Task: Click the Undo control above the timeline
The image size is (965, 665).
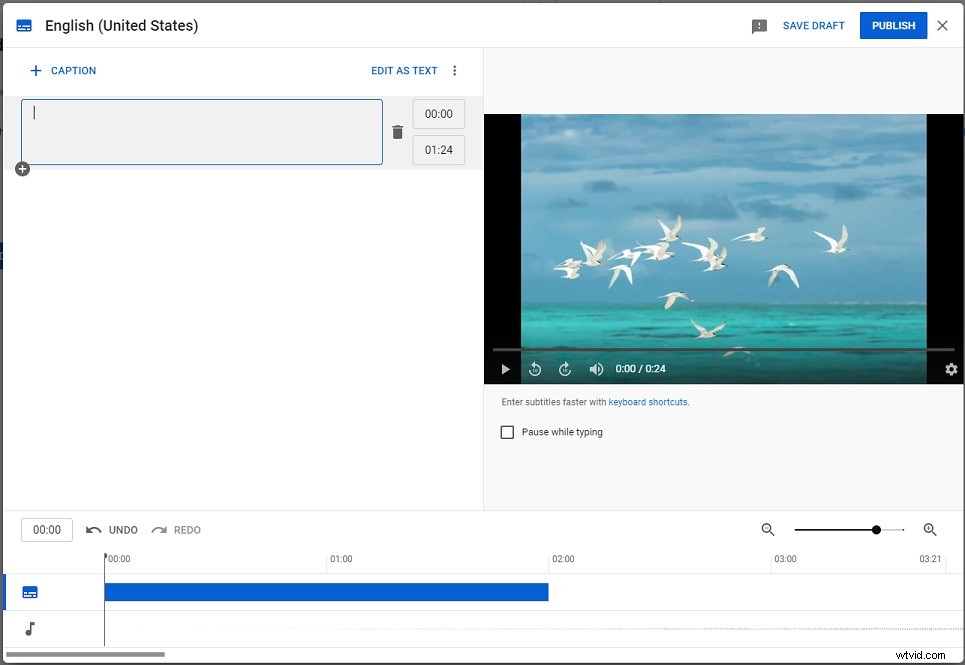Action: [x=112, y=529]
